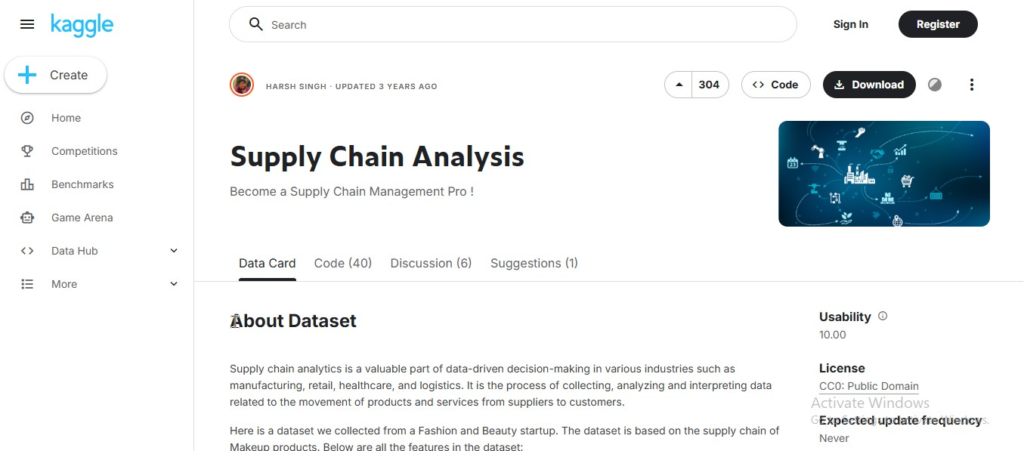This screenshot has height=451, width=1024.
Task: Toggle the dark/light theme circle icon
Action: [935, 85]
